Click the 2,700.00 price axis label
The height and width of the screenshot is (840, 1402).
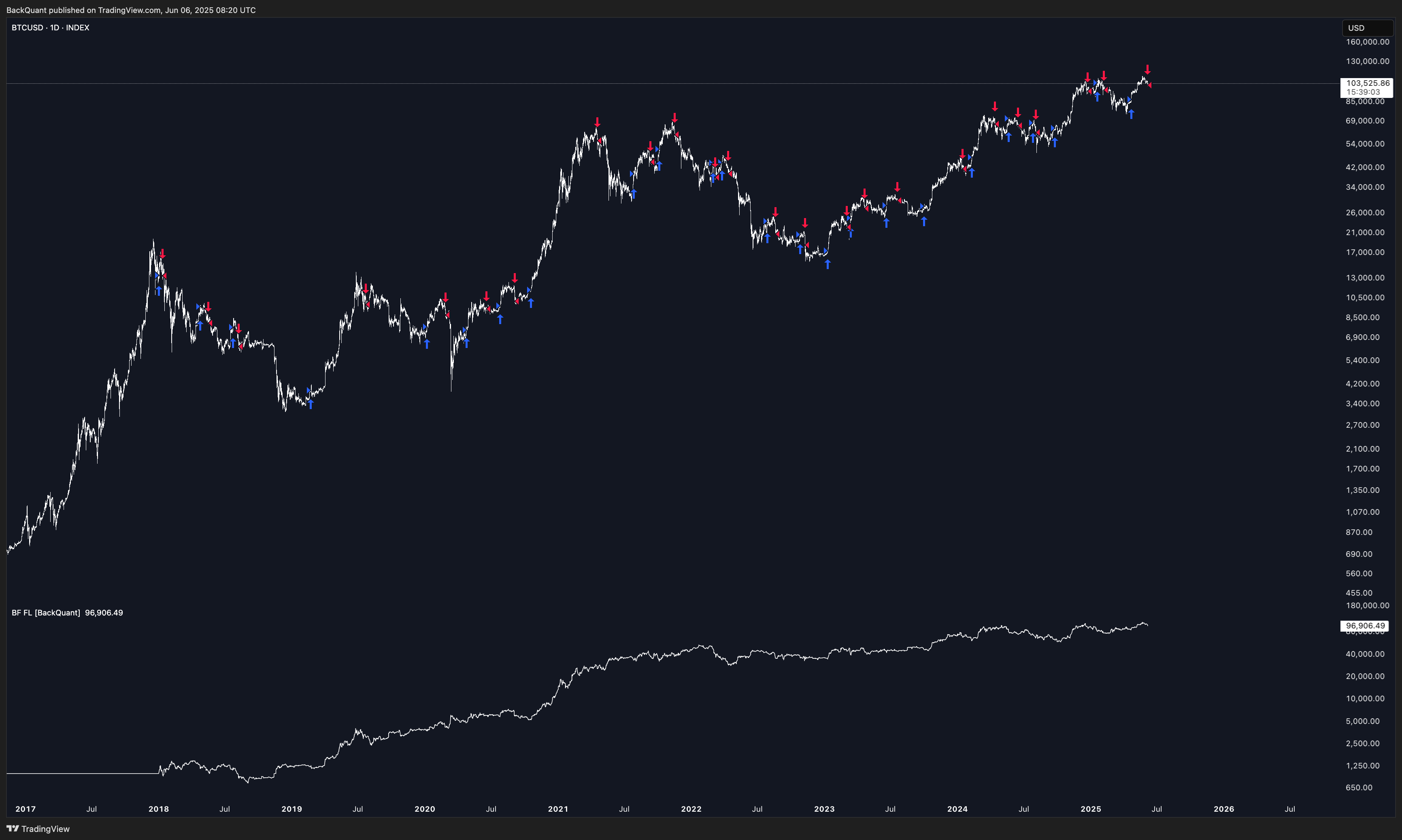coord(1363,424)
